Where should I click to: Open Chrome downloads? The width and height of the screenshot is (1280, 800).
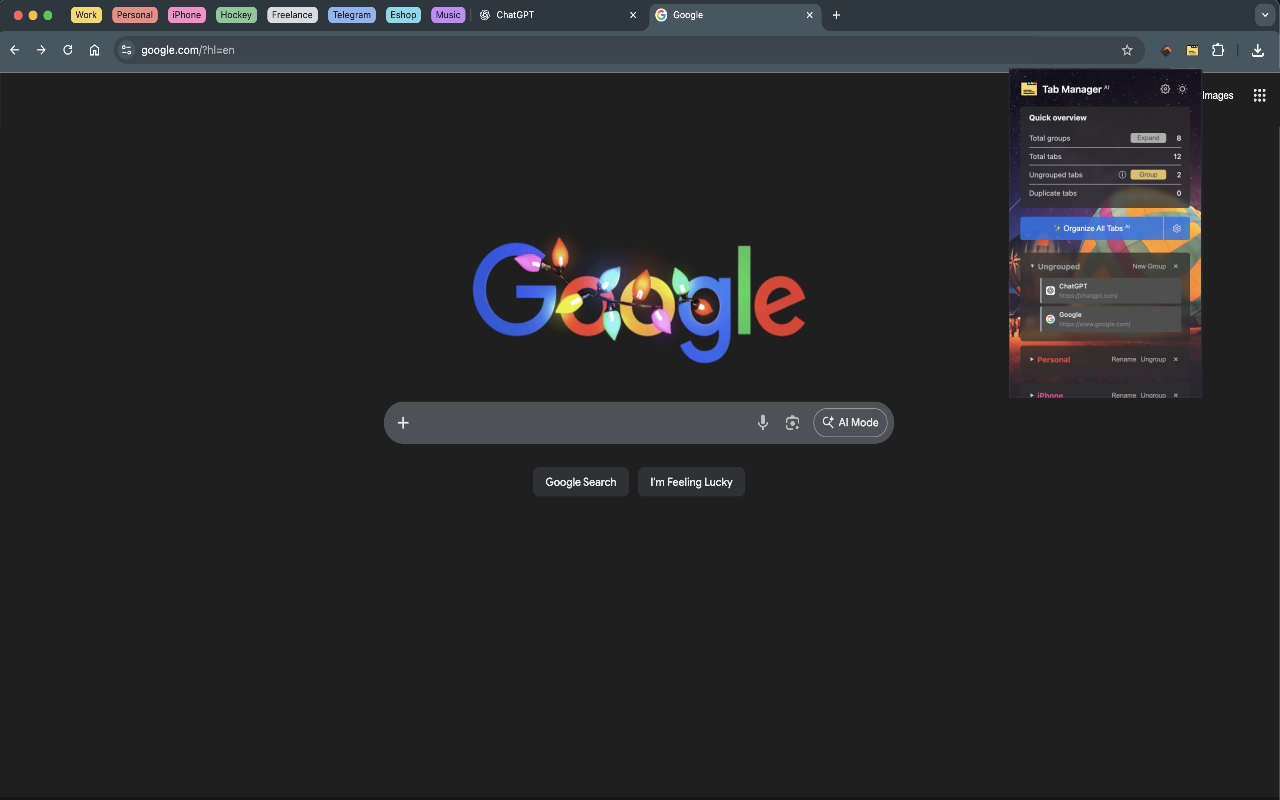point(1258,50)
